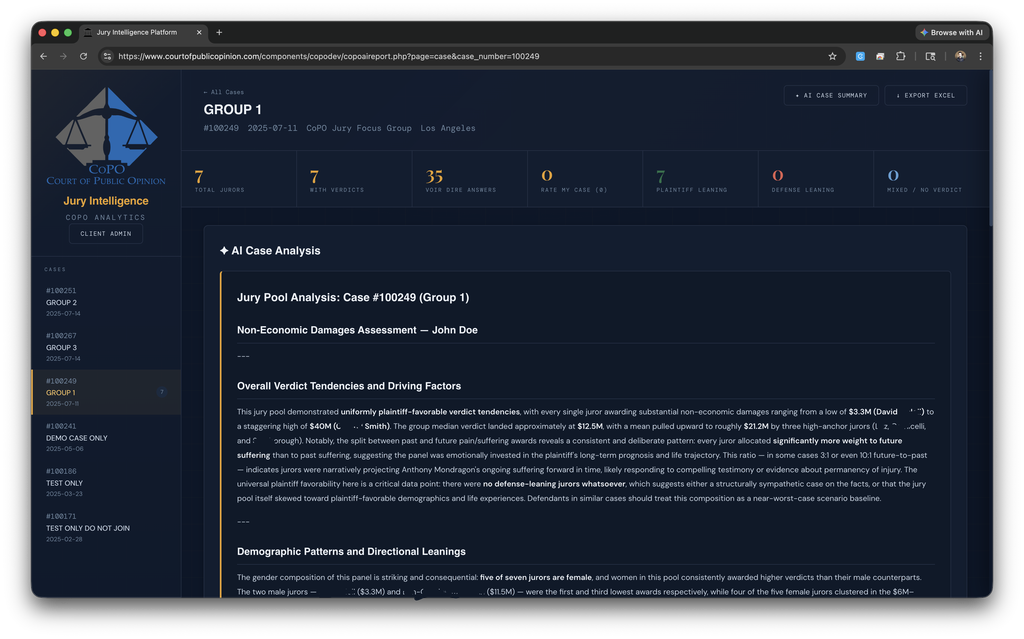Click the CoPo Jury Focus Group subtitle text
This screenshot has width=1024, height=639.
[x=359, y=128]
